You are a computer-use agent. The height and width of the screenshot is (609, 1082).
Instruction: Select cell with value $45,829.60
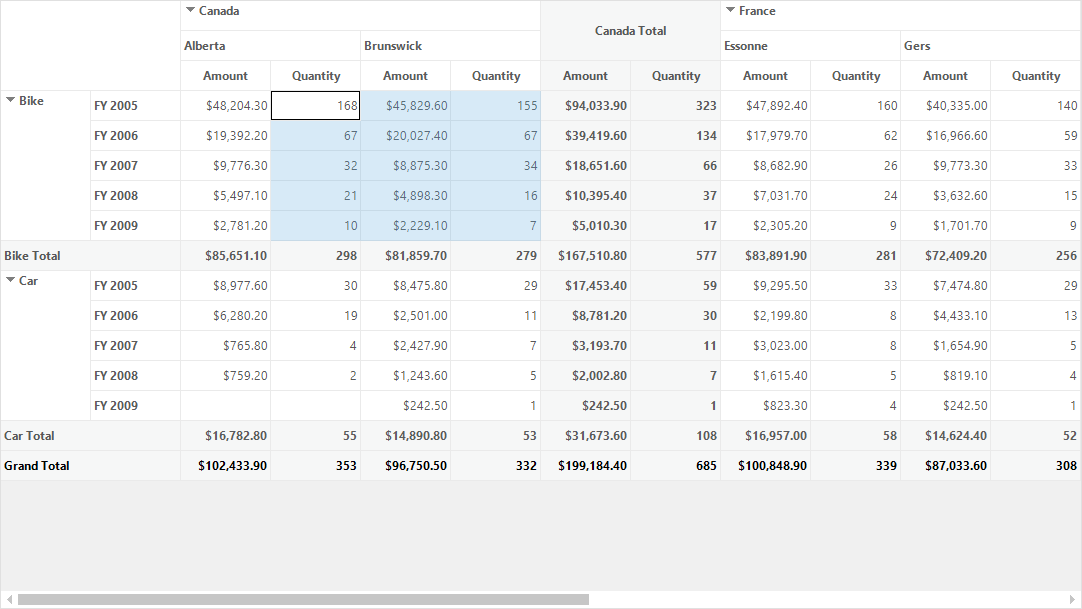[x=406, y=106]
